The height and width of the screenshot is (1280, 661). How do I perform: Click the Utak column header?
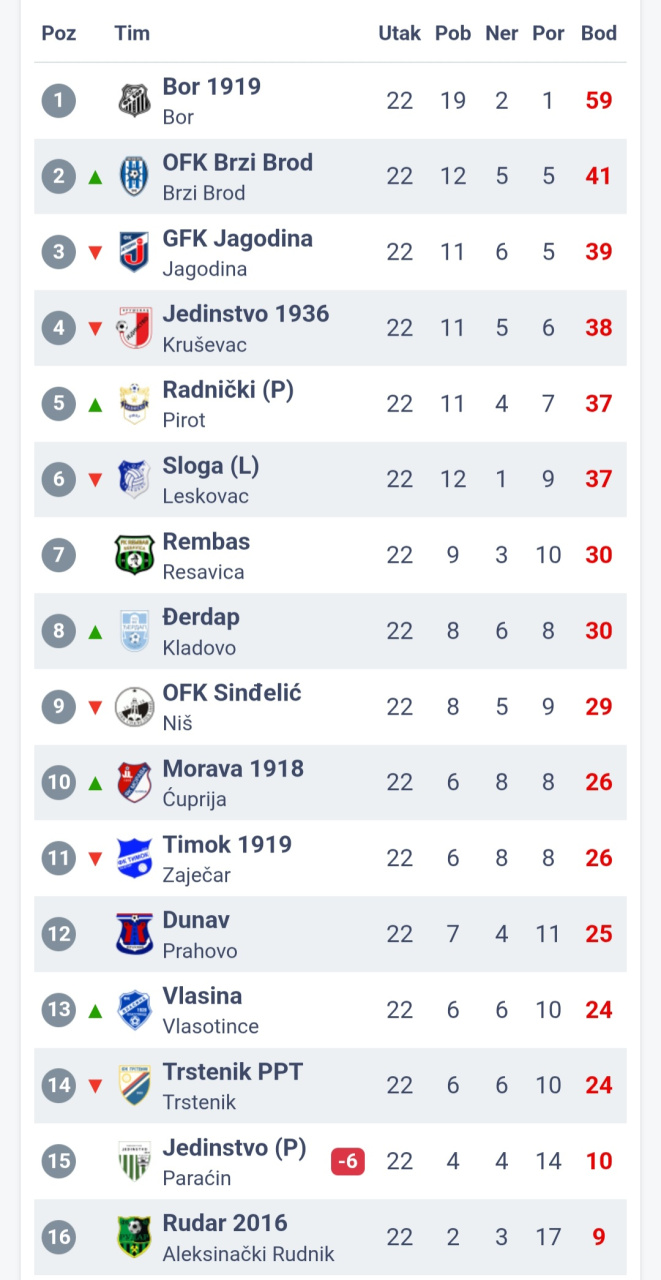pos(399,33)
